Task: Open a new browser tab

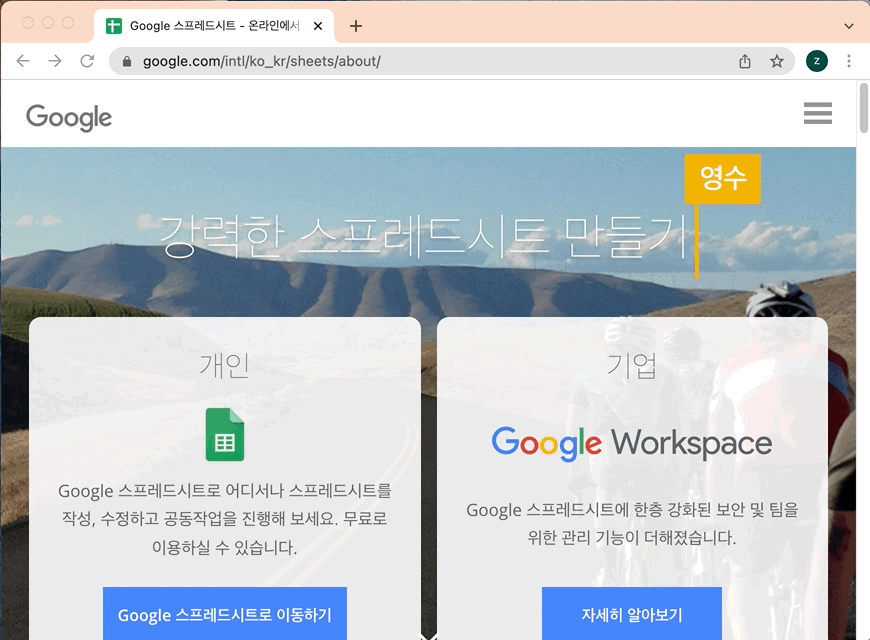Action: 356,26
